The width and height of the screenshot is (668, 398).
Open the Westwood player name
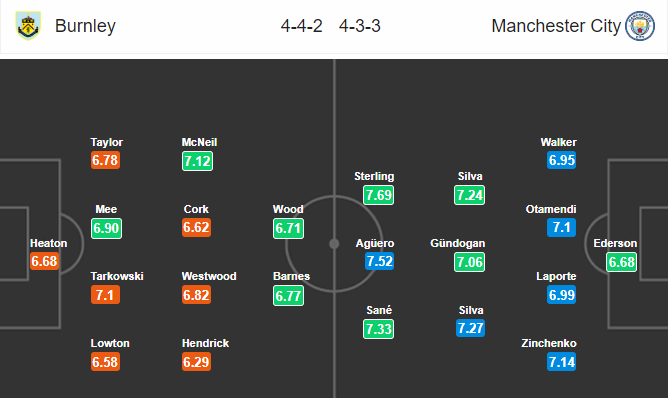tap(209, 276)
